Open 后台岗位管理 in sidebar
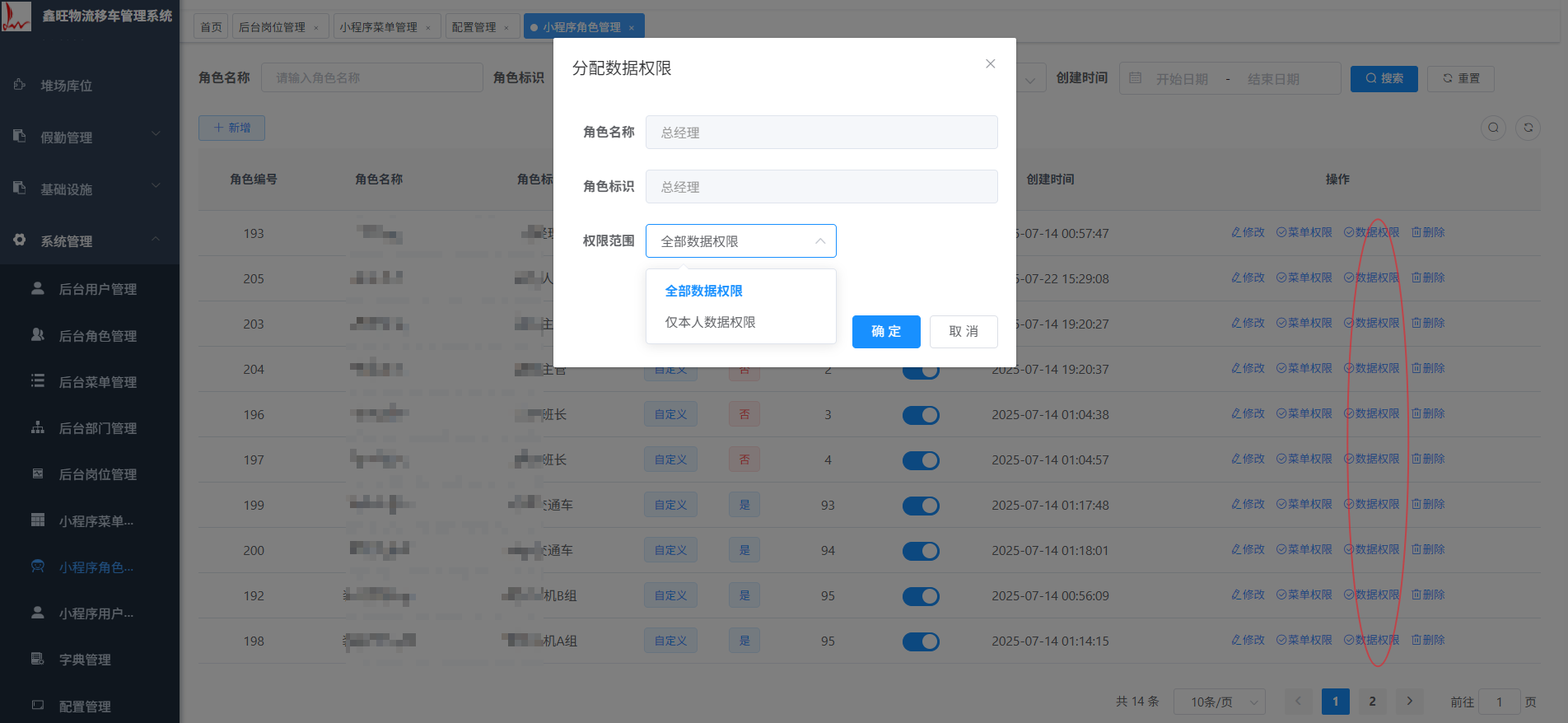This screenshot has width=1568, height=723. pos(90,474)
